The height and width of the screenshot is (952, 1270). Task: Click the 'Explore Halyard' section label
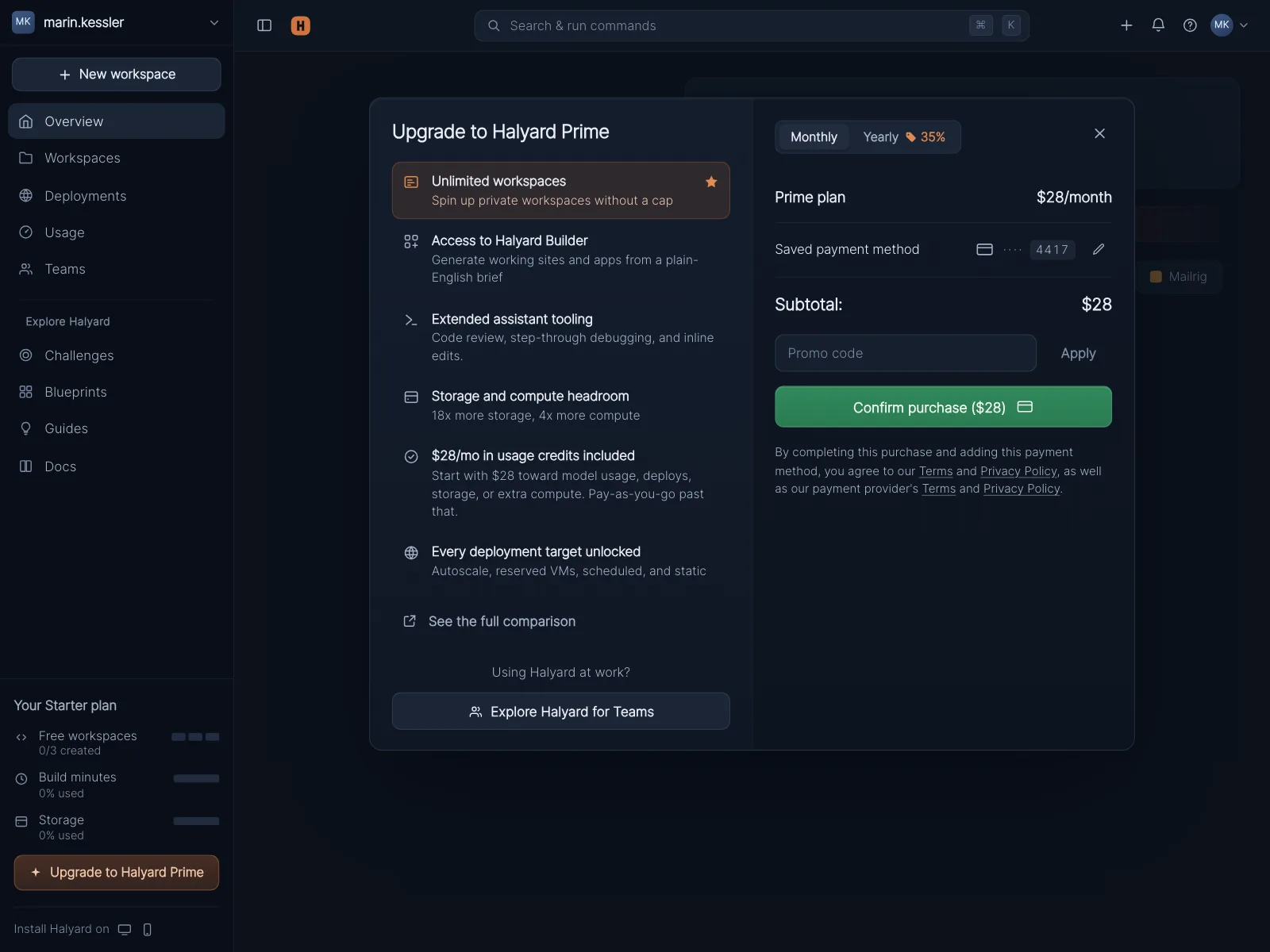67,321
